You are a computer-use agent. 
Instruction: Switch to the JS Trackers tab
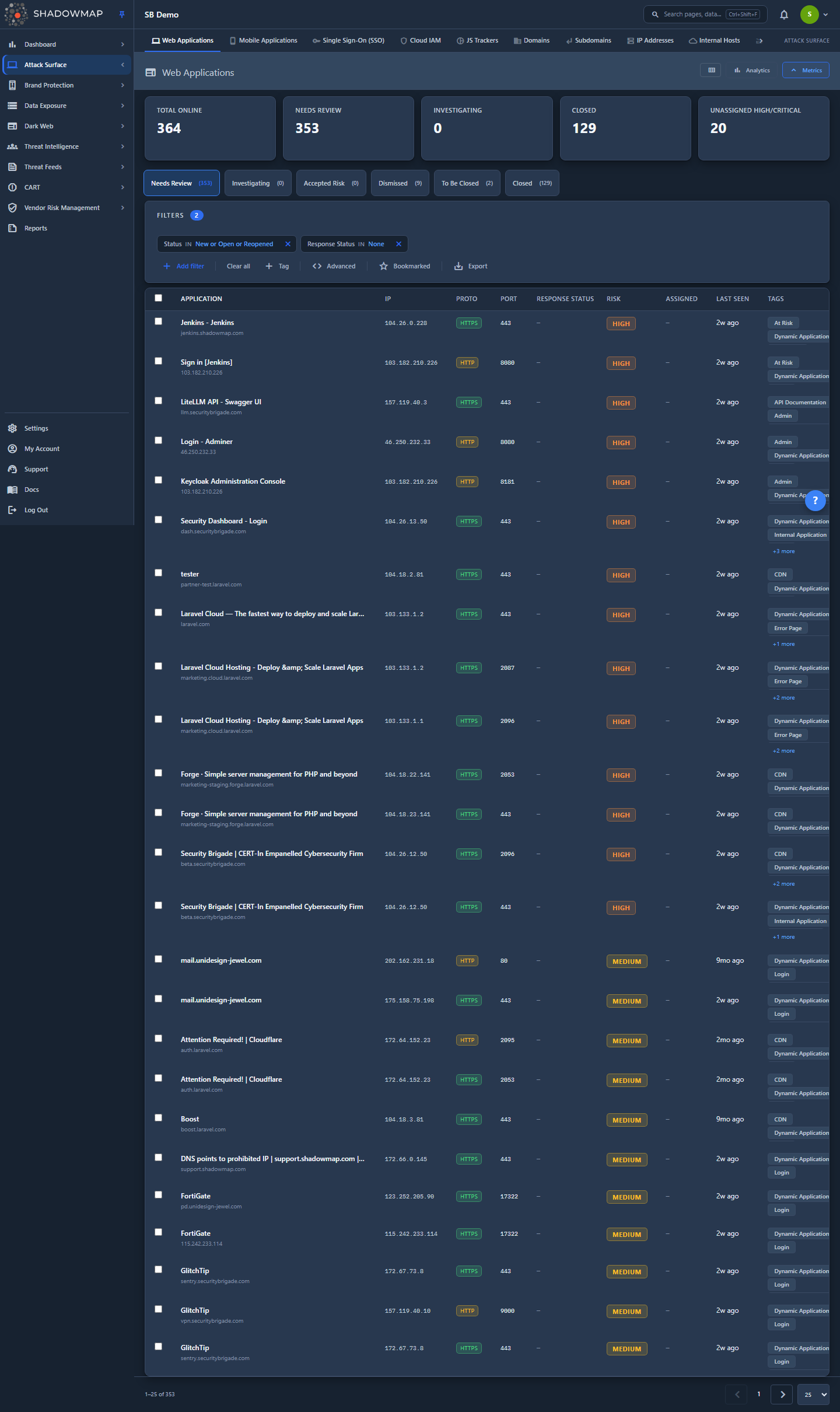point(477,41)
